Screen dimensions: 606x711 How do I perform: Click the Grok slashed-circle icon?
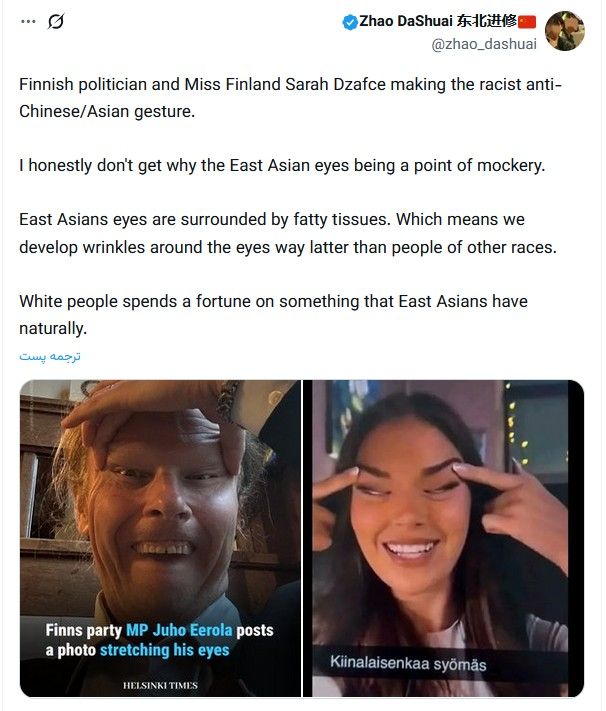(56, 21)
